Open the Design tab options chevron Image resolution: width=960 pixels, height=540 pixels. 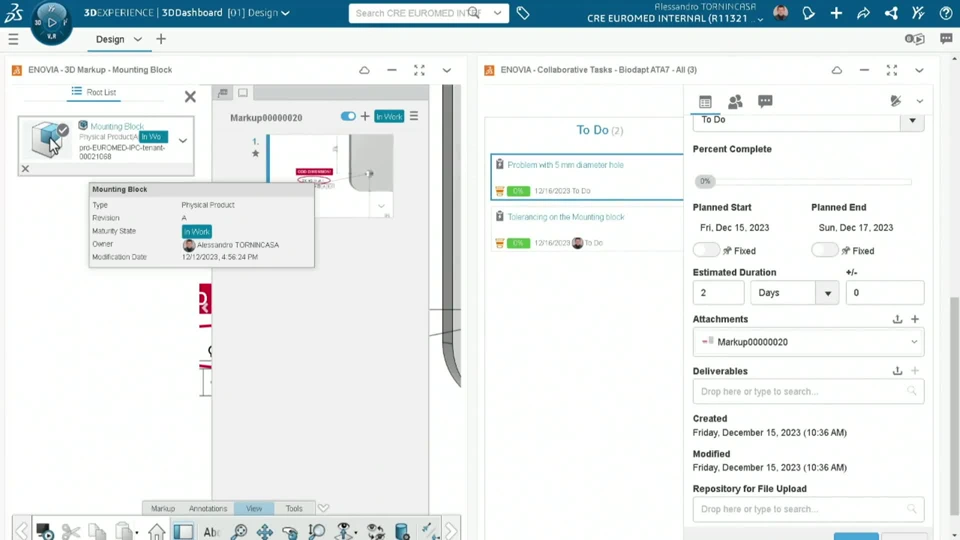click(138, 39)
